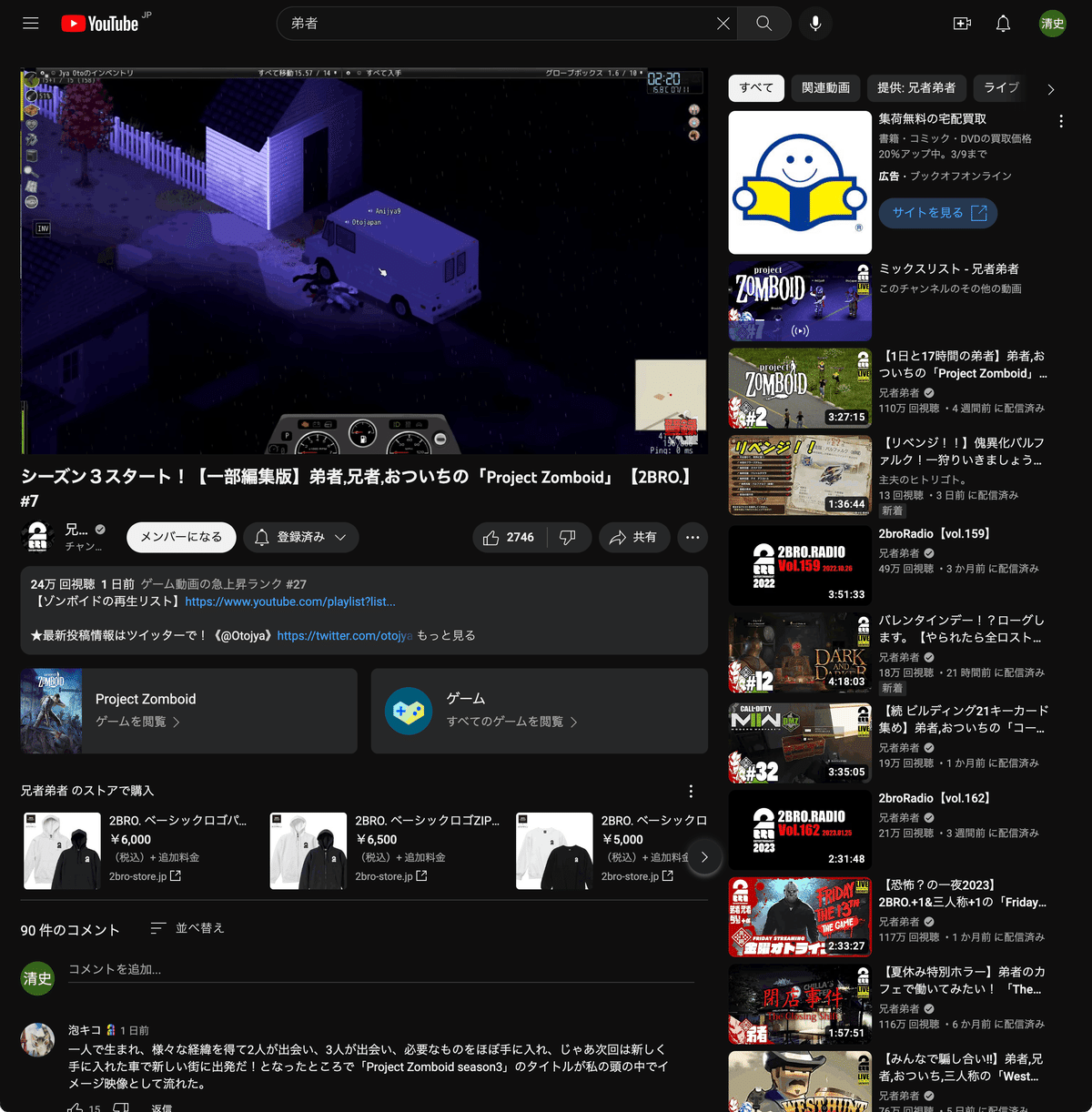Open the 並べ替え comment sort menu

[x=187, y=928]
